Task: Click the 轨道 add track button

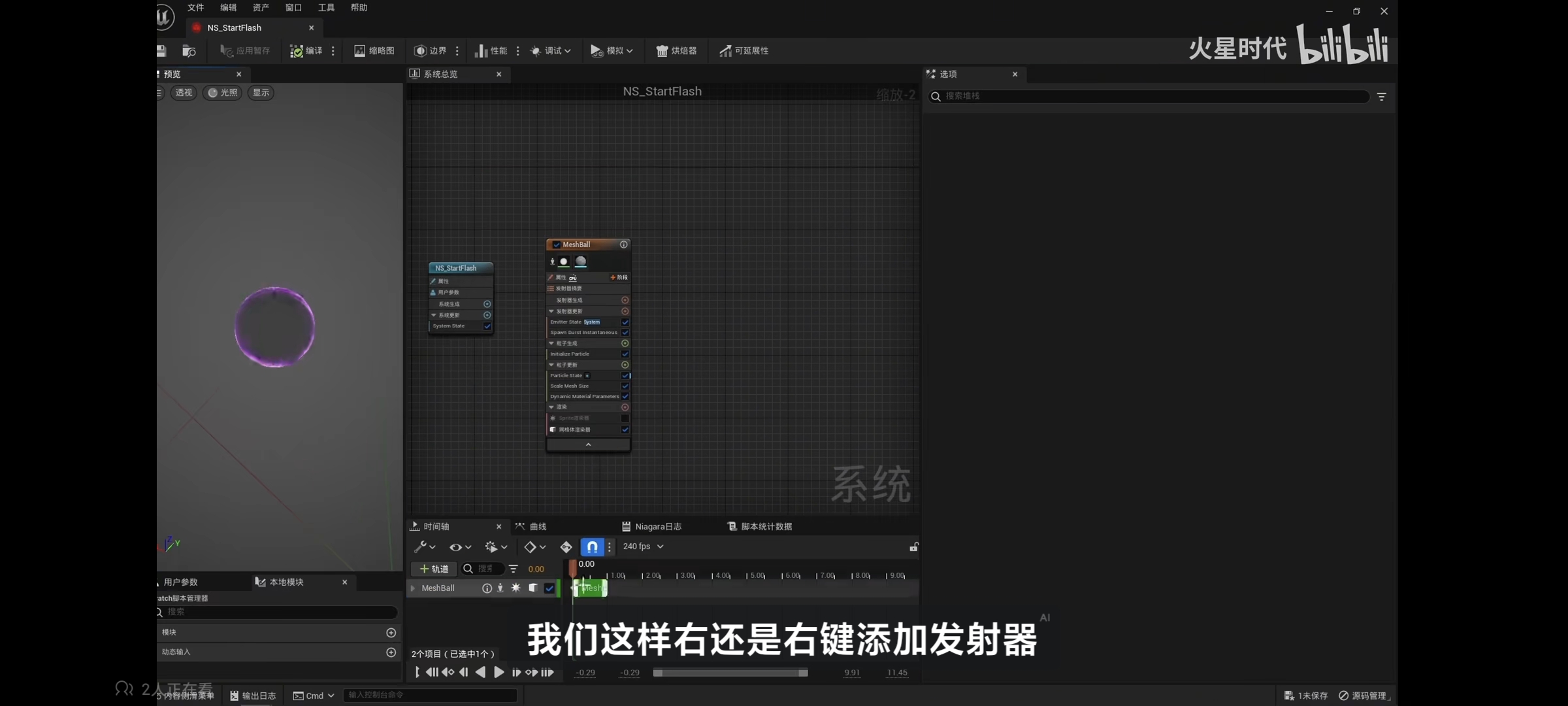Action: coord(434,569)
